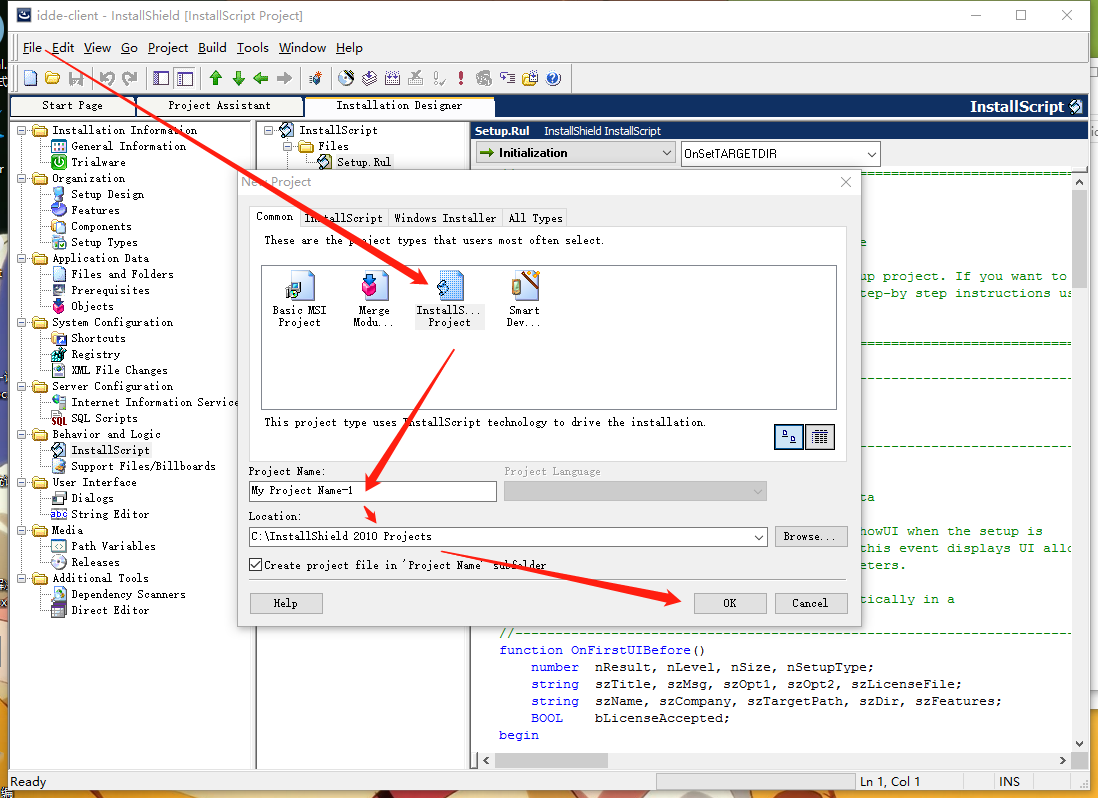Viewport: 1098px width, 798px height.
Task: Click the Browse... button for location
Action: [x=810, y=537]
